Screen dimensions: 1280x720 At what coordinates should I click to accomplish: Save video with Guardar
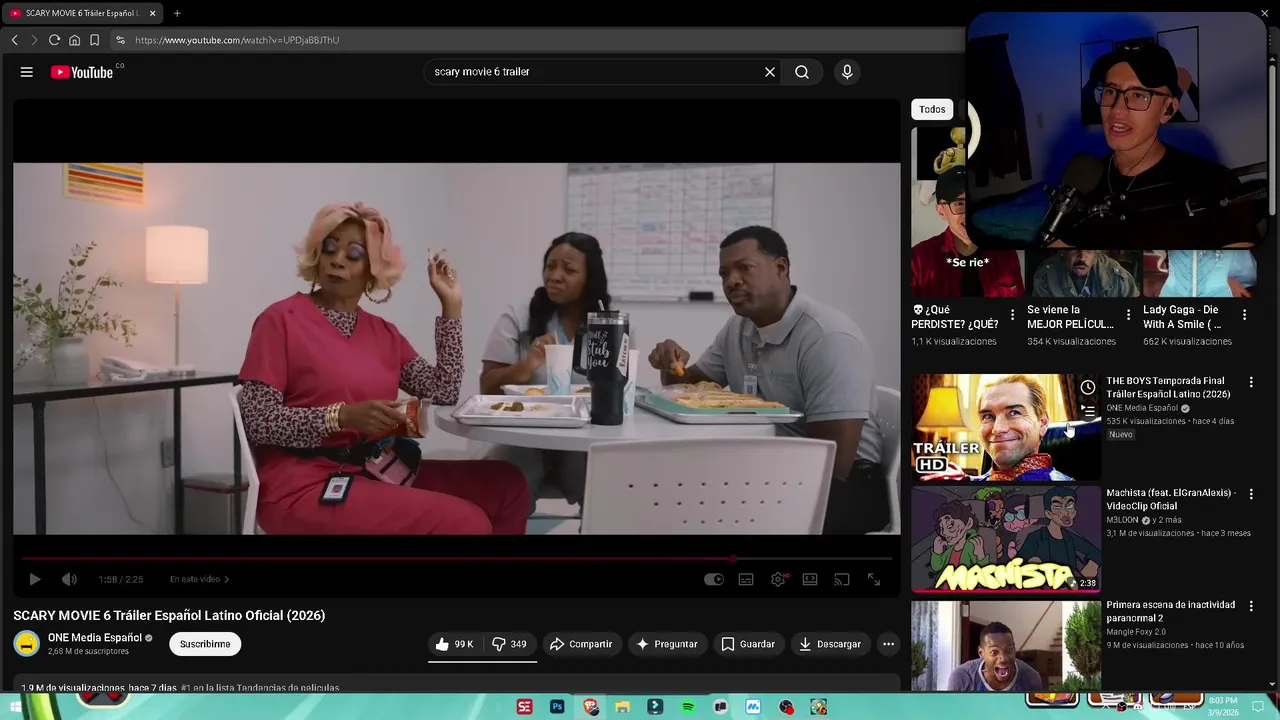point(748,644)
